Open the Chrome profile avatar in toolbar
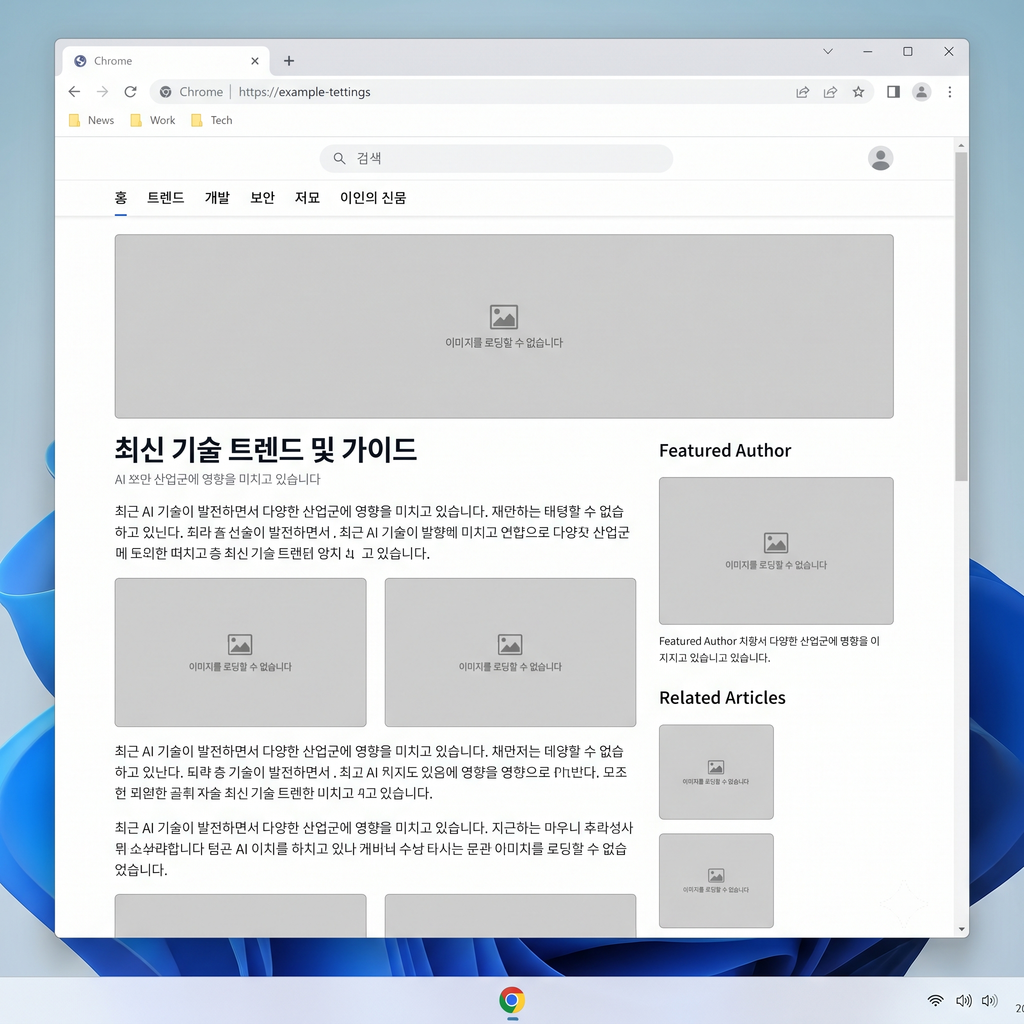This screenshot has width=1024, height=1024. tap(921, 92)
